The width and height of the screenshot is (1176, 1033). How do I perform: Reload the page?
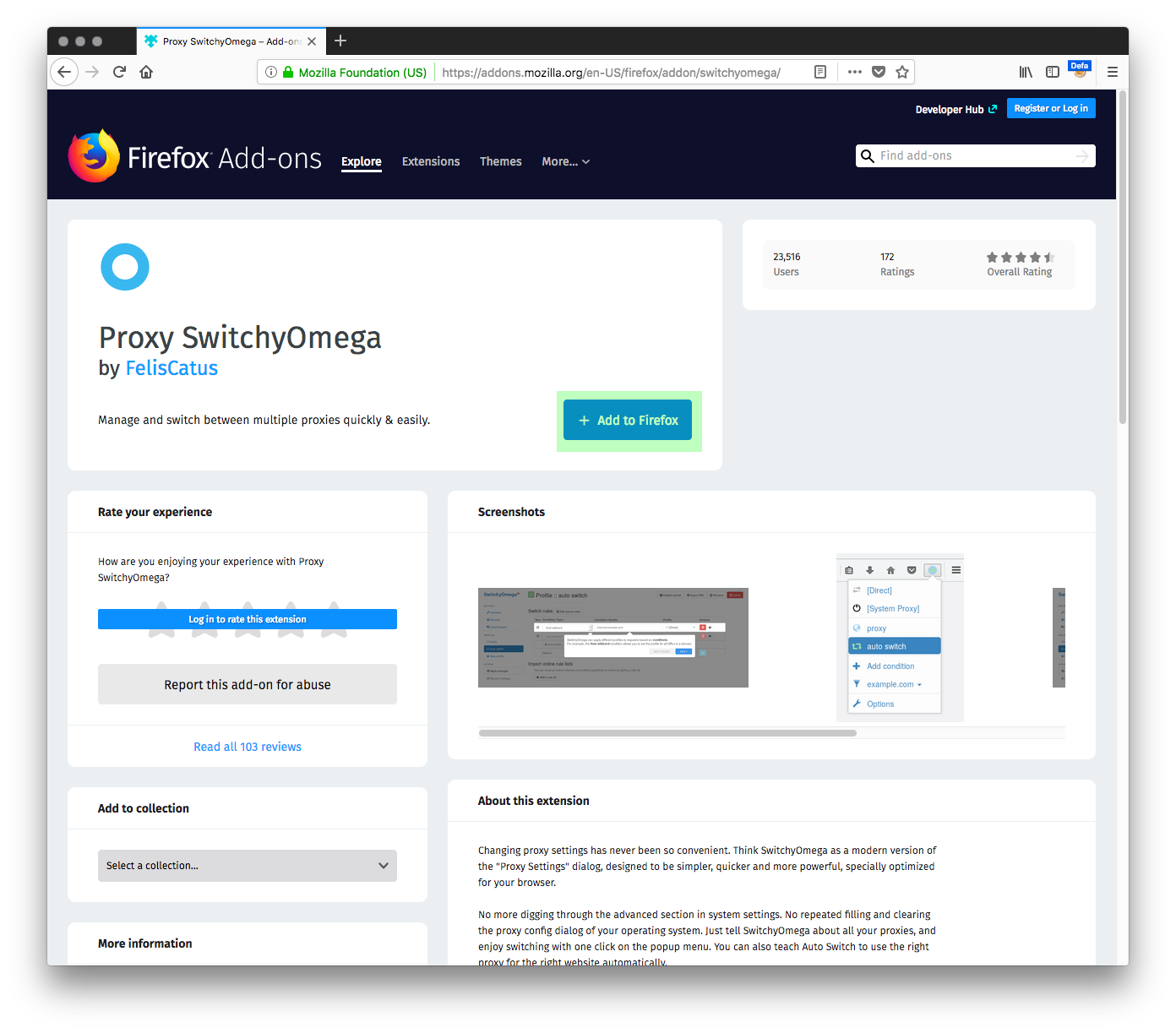pyautogui.click(x=118, y=72)
